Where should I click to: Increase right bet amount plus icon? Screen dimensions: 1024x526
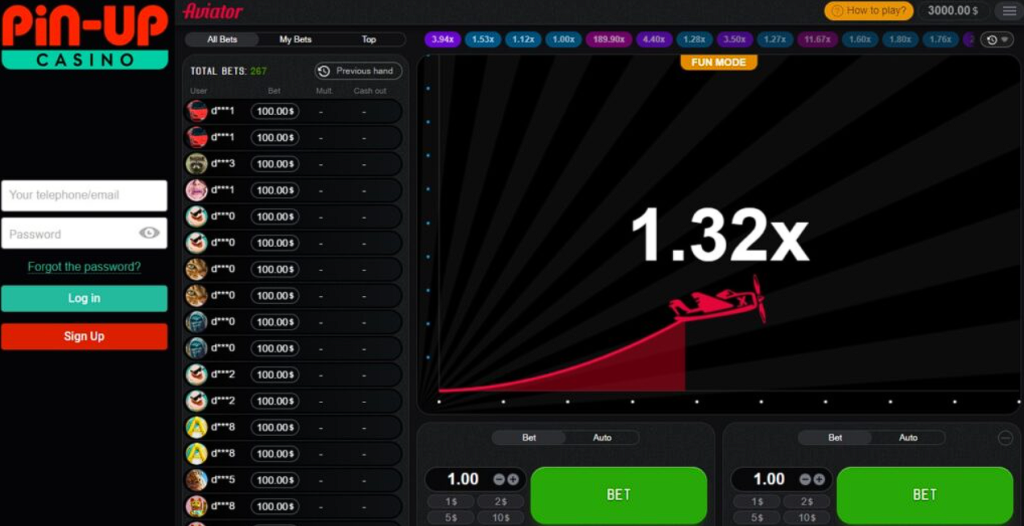point(818,480)
